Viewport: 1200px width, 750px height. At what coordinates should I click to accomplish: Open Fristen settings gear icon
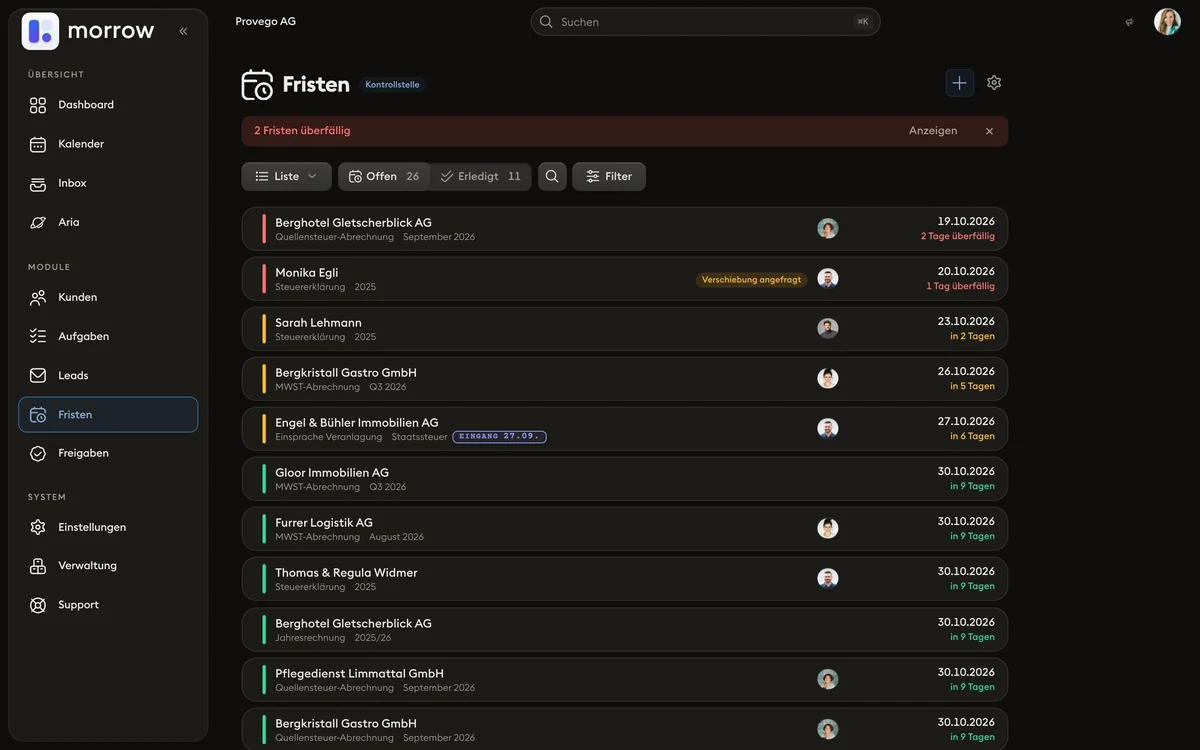994,83
